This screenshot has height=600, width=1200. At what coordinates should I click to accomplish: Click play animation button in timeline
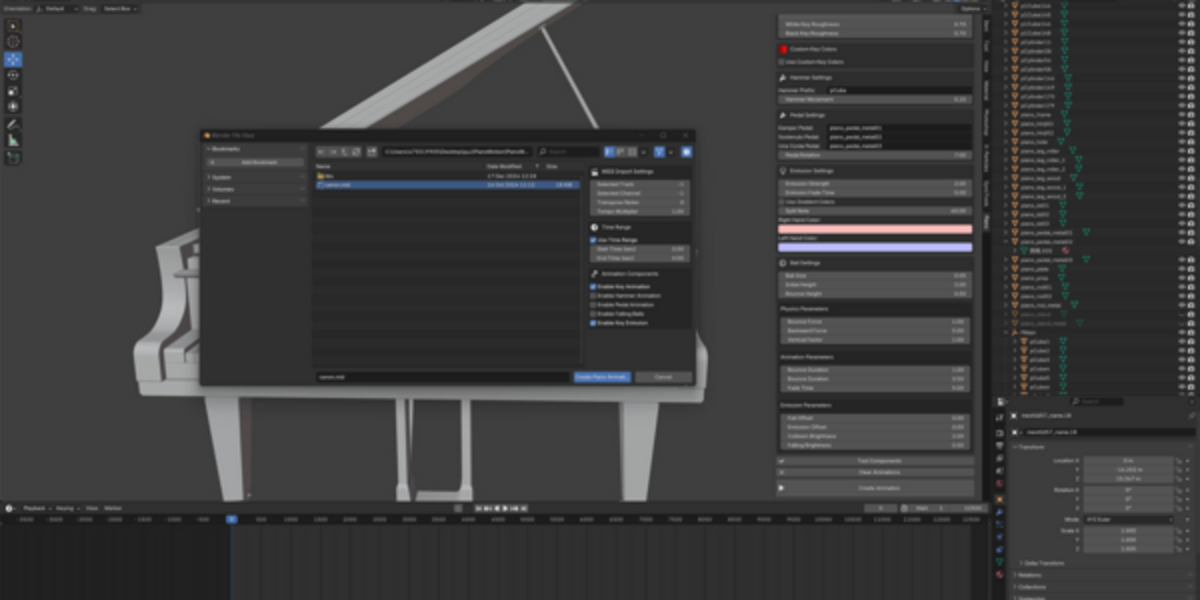(x=505, y=508)
